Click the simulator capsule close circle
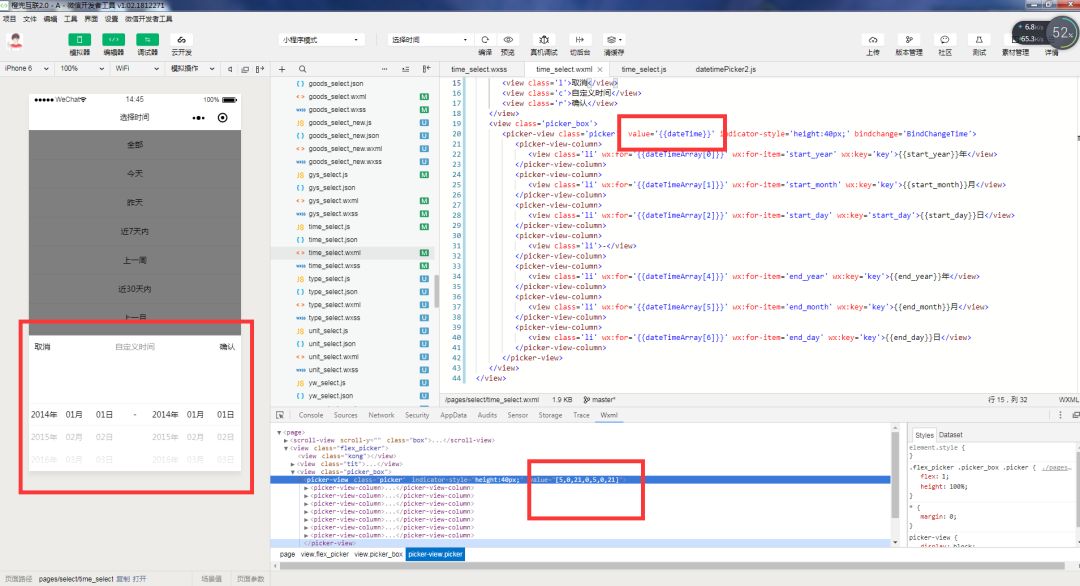Image resolution: width=1080 pixels, height=586 pixels. coord(222,118)
